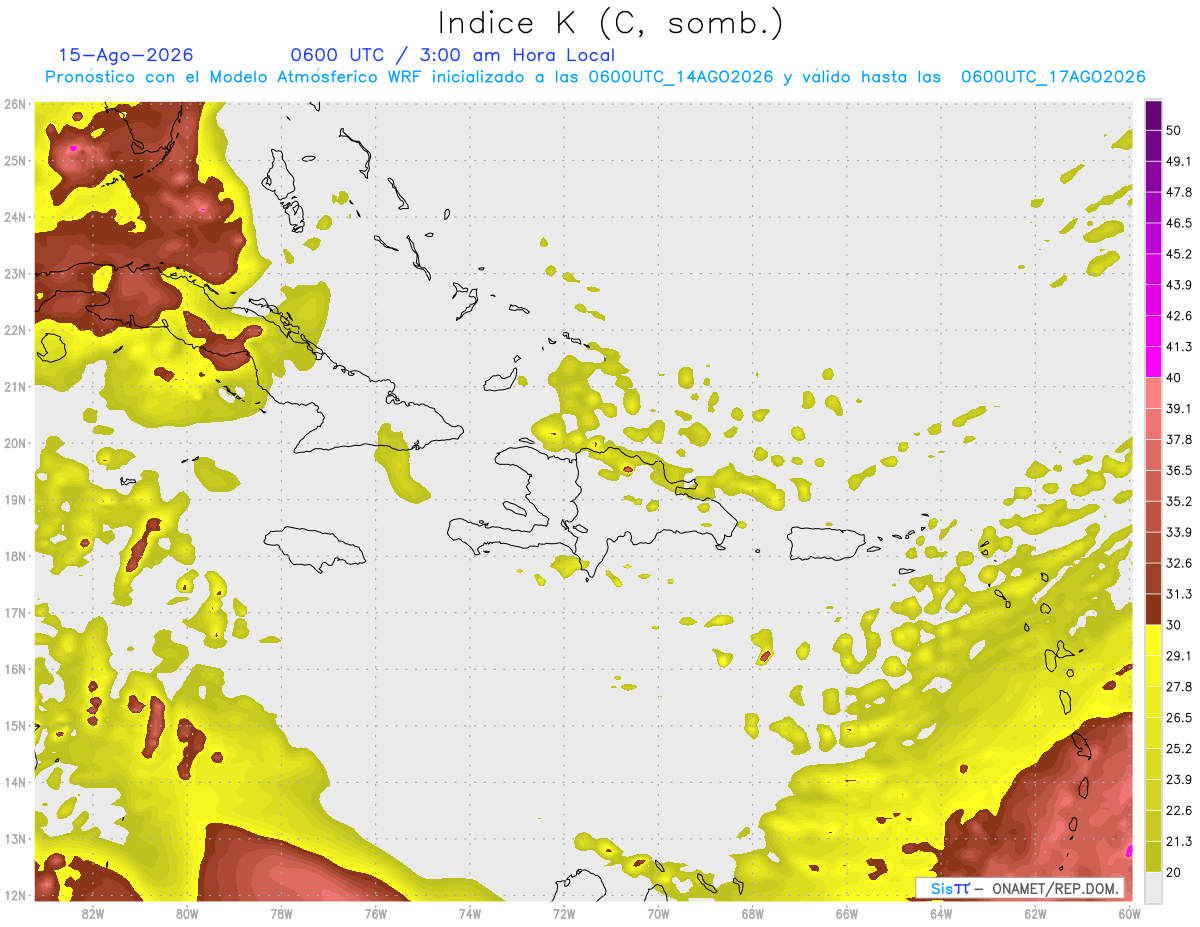Pick the magenta swatch between 40 and 41.3

1153,362
